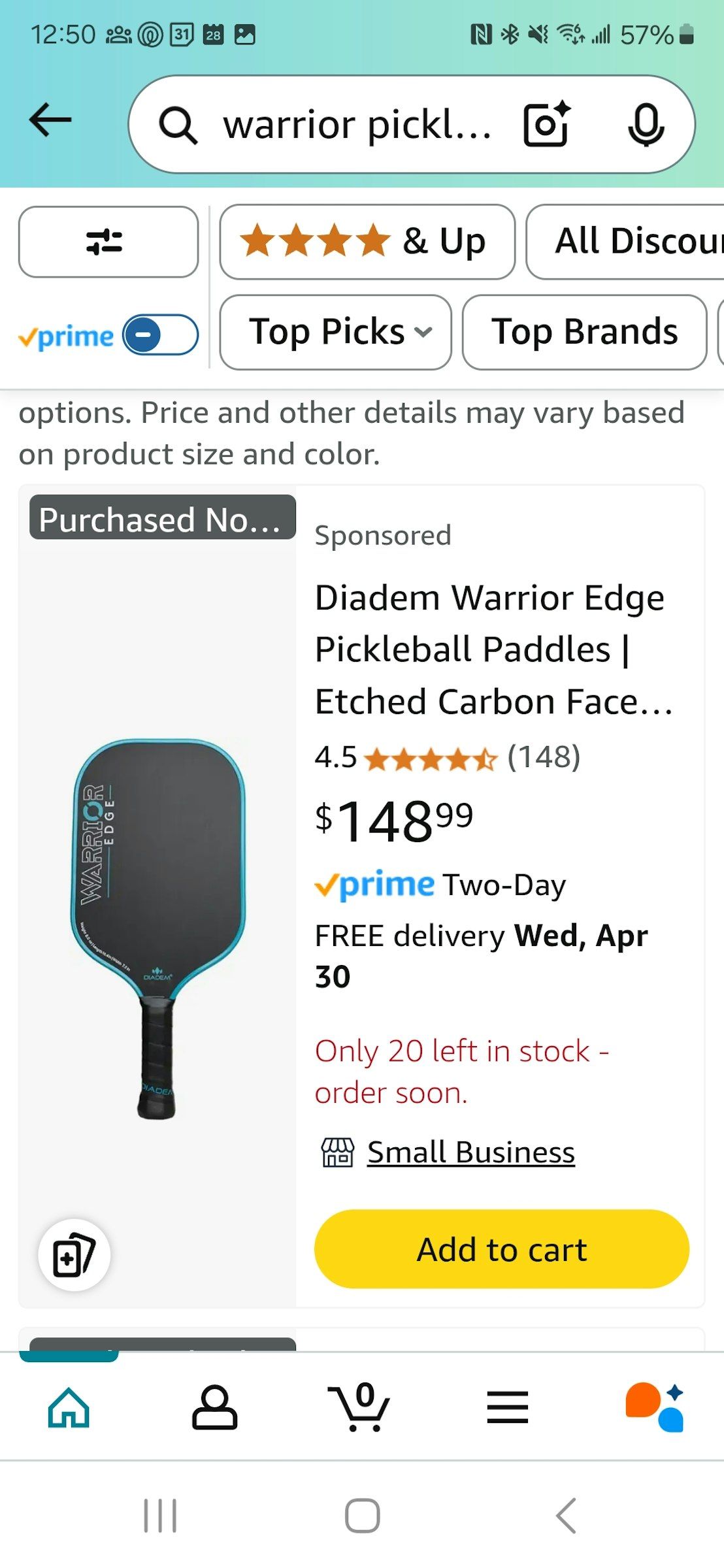Expand the Top Picks dropdown

[x=336, y=332]
